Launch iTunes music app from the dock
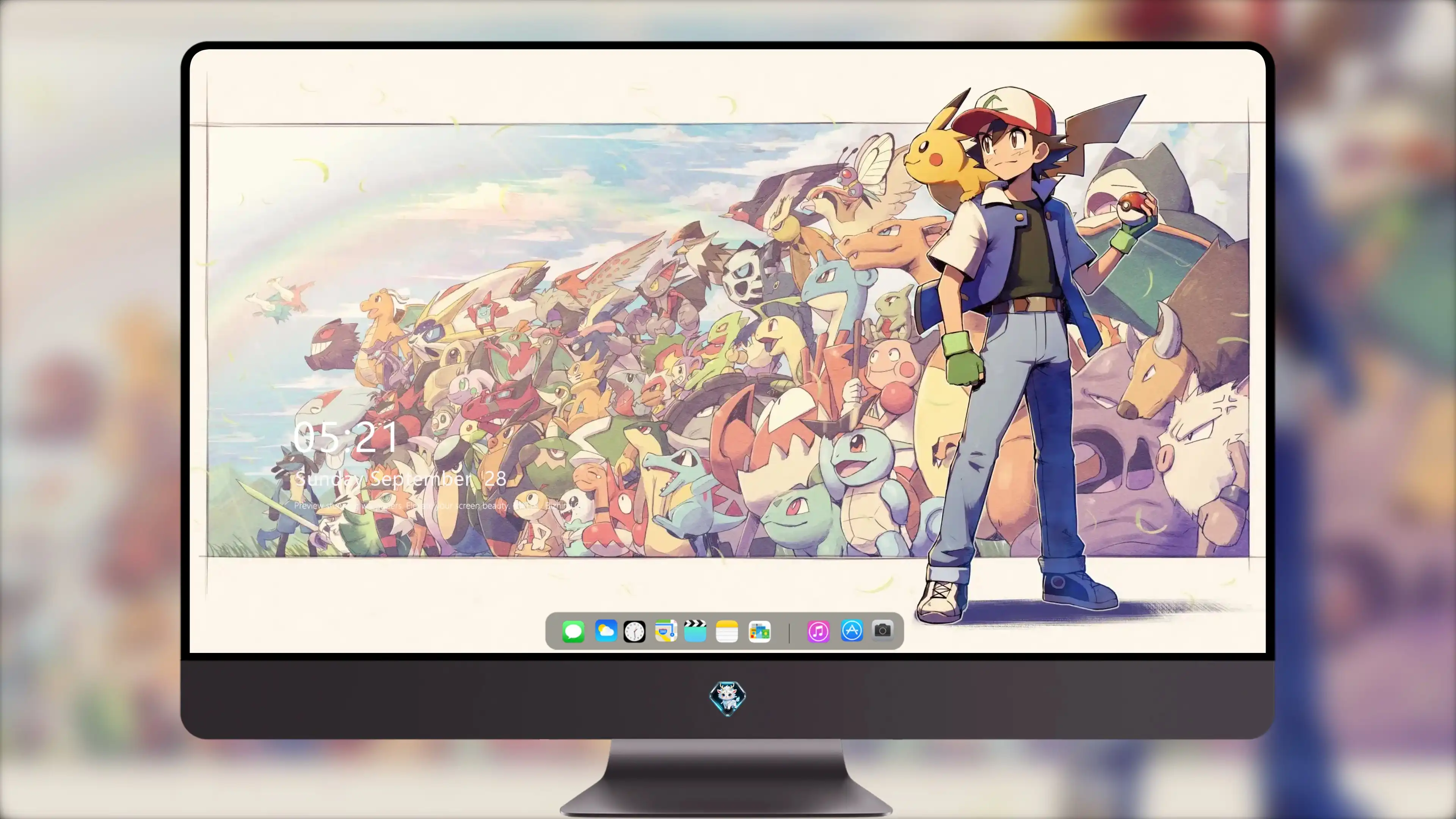 click(x=818, y=631)
